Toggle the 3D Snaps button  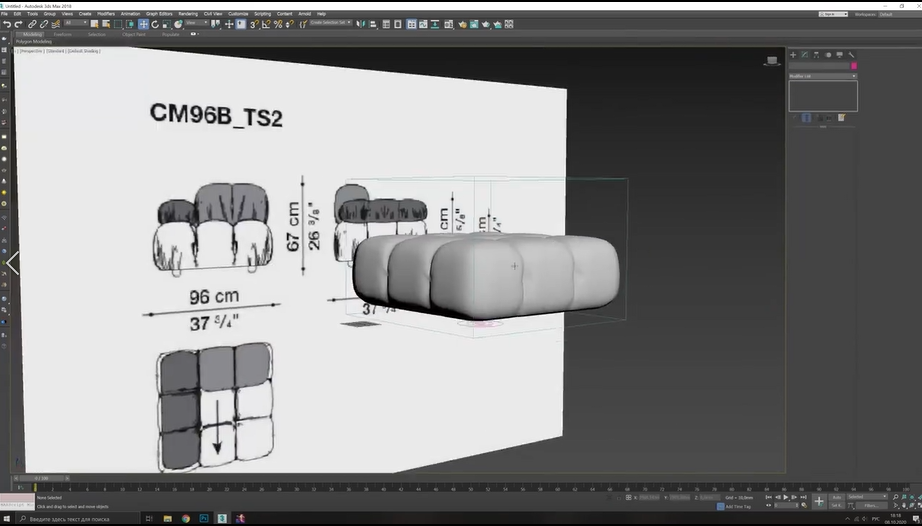coord(254,24)
